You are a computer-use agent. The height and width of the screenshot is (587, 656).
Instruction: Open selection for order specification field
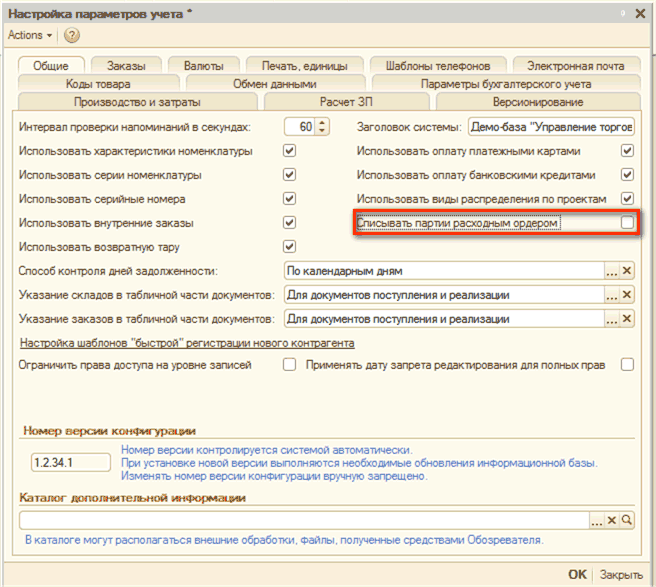point(611,319)
